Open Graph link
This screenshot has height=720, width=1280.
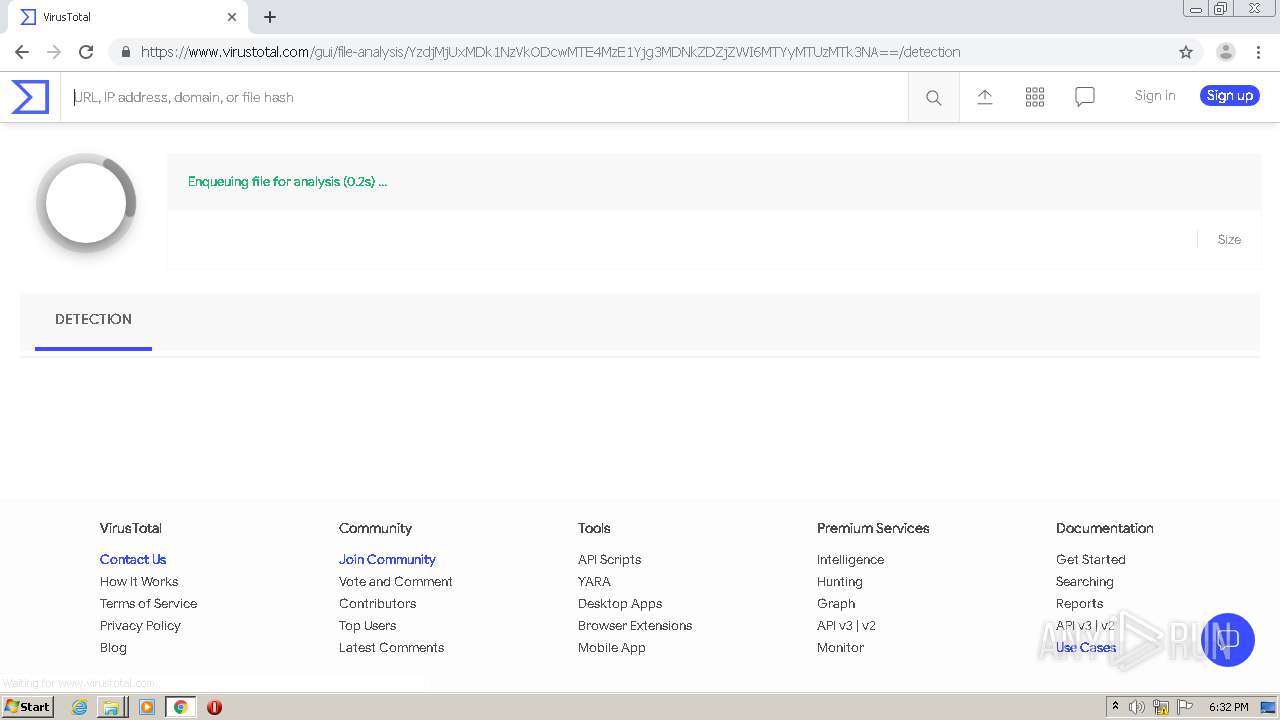[x=836, y=604]
